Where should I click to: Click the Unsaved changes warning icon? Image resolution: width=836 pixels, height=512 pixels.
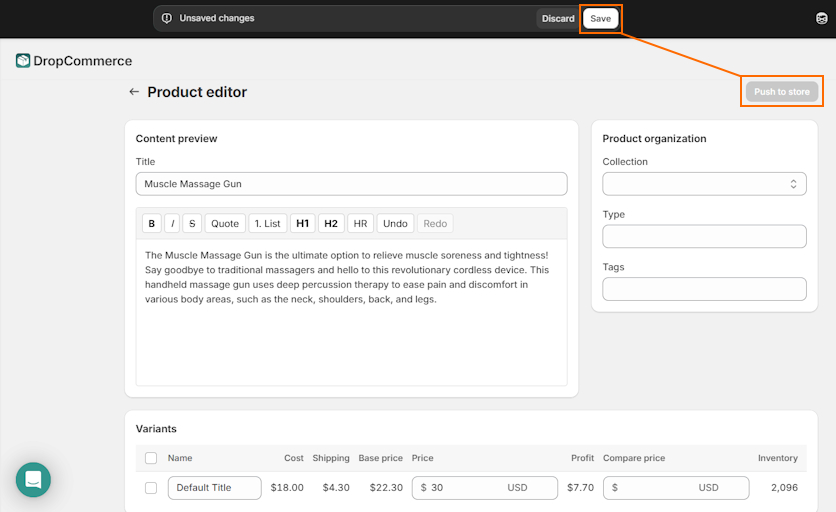[x=167, y=18]
